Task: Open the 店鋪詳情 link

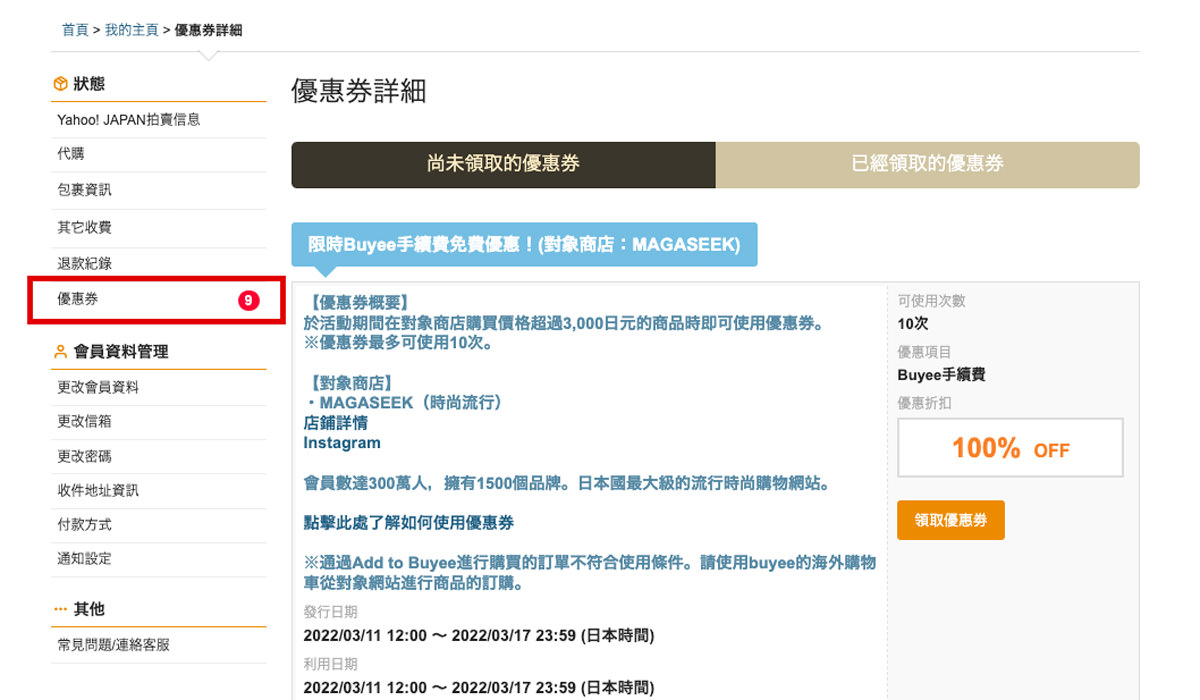Action: 335,423
